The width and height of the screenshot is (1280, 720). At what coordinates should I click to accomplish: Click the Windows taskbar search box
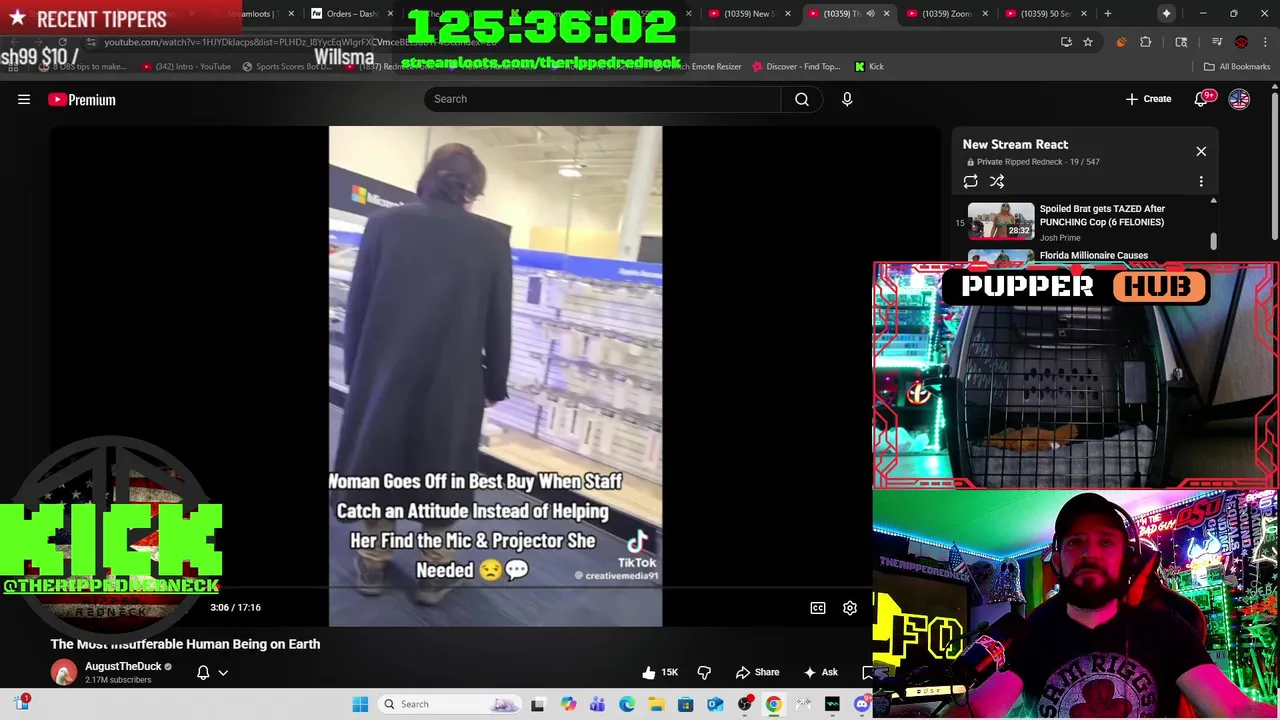[450, 704]
